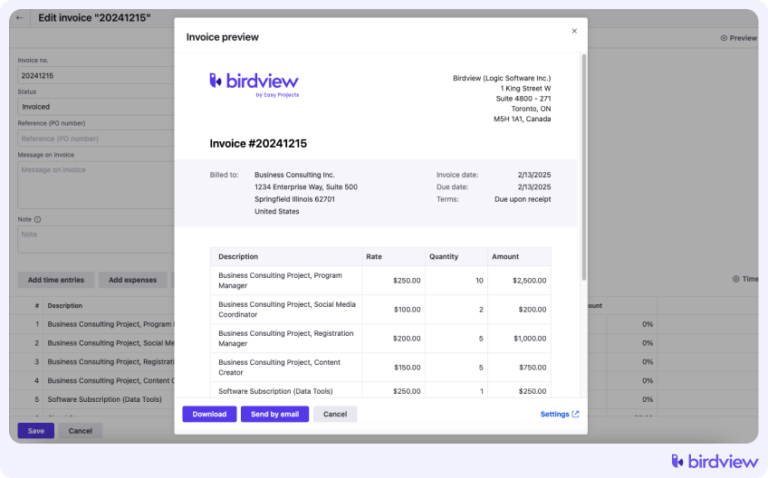Click the Due upon receipt terms value

pos(523,199)
